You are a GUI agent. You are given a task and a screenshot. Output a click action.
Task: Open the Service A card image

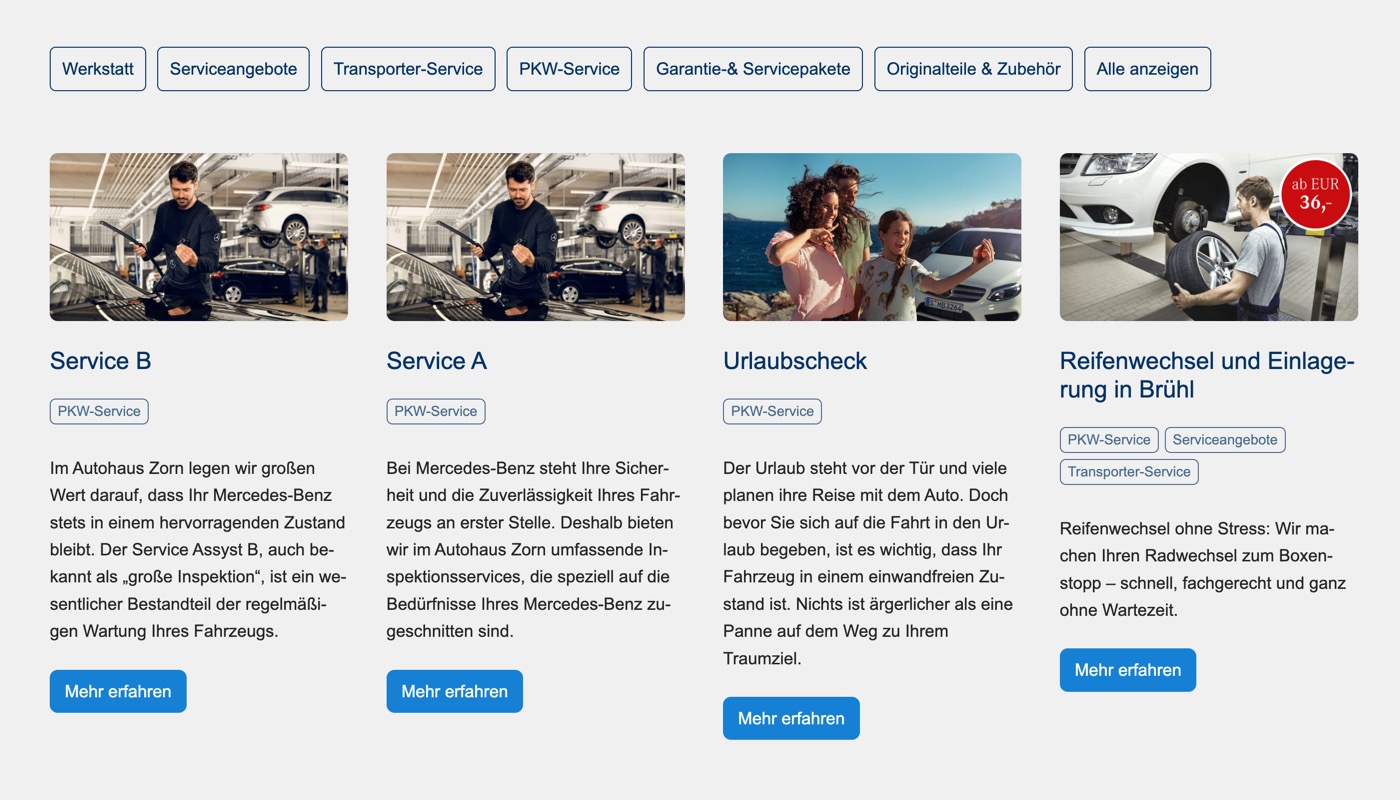coord(536,237)
